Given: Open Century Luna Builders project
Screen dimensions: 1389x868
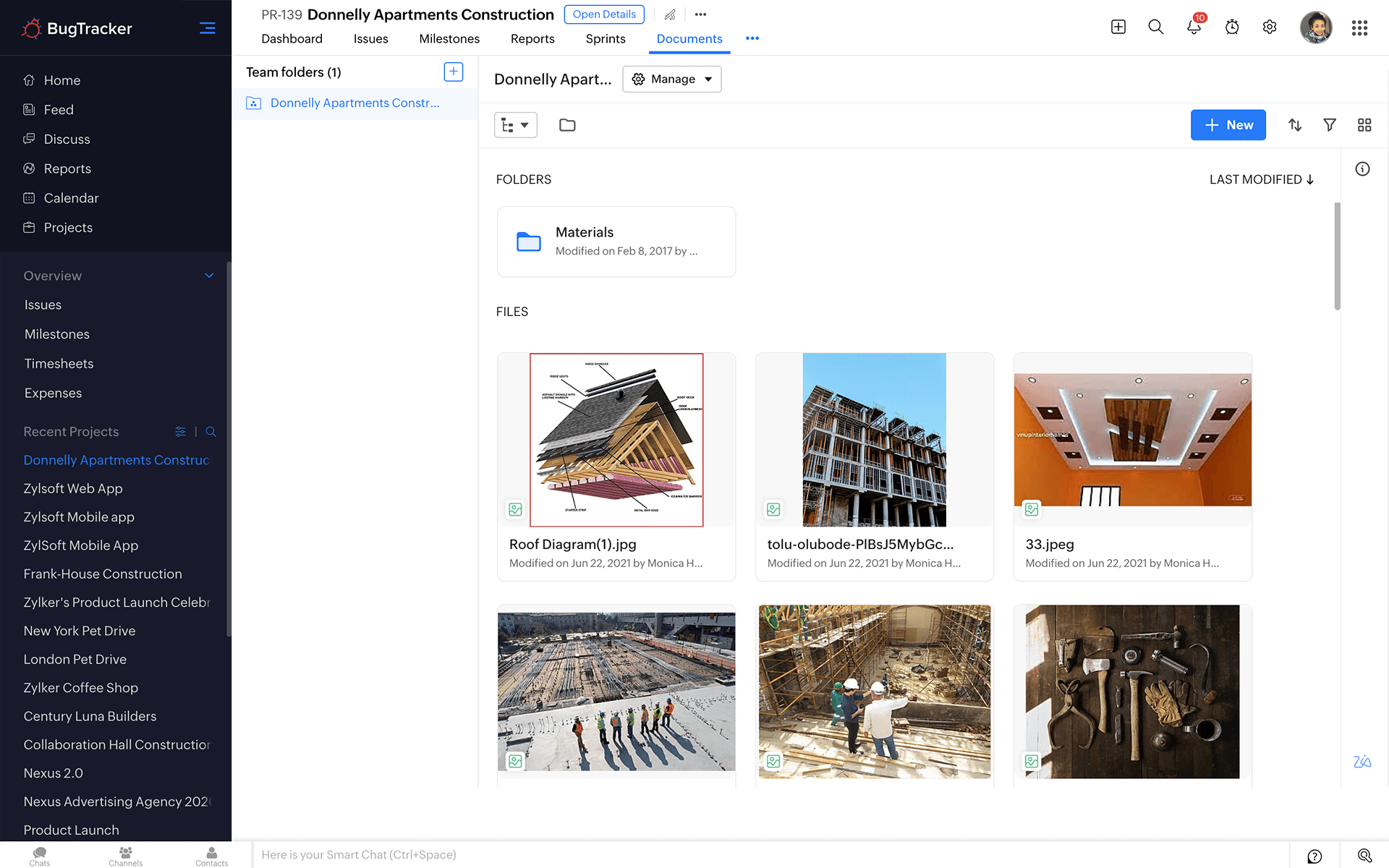Looking at the screenshot, I should click(90, 716).
